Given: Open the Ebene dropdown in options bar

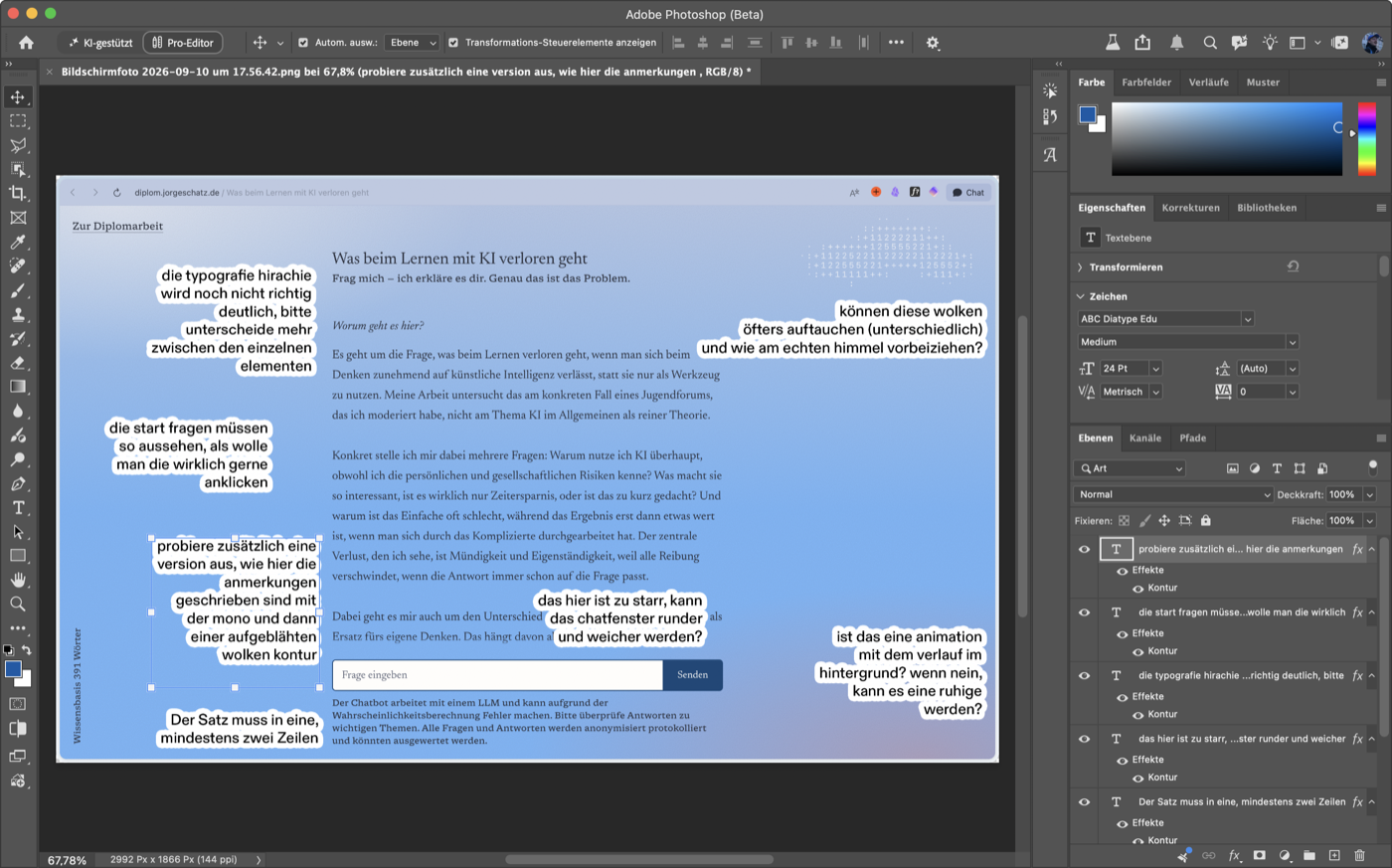Looking at the screenshot, I should click(413, 43).
